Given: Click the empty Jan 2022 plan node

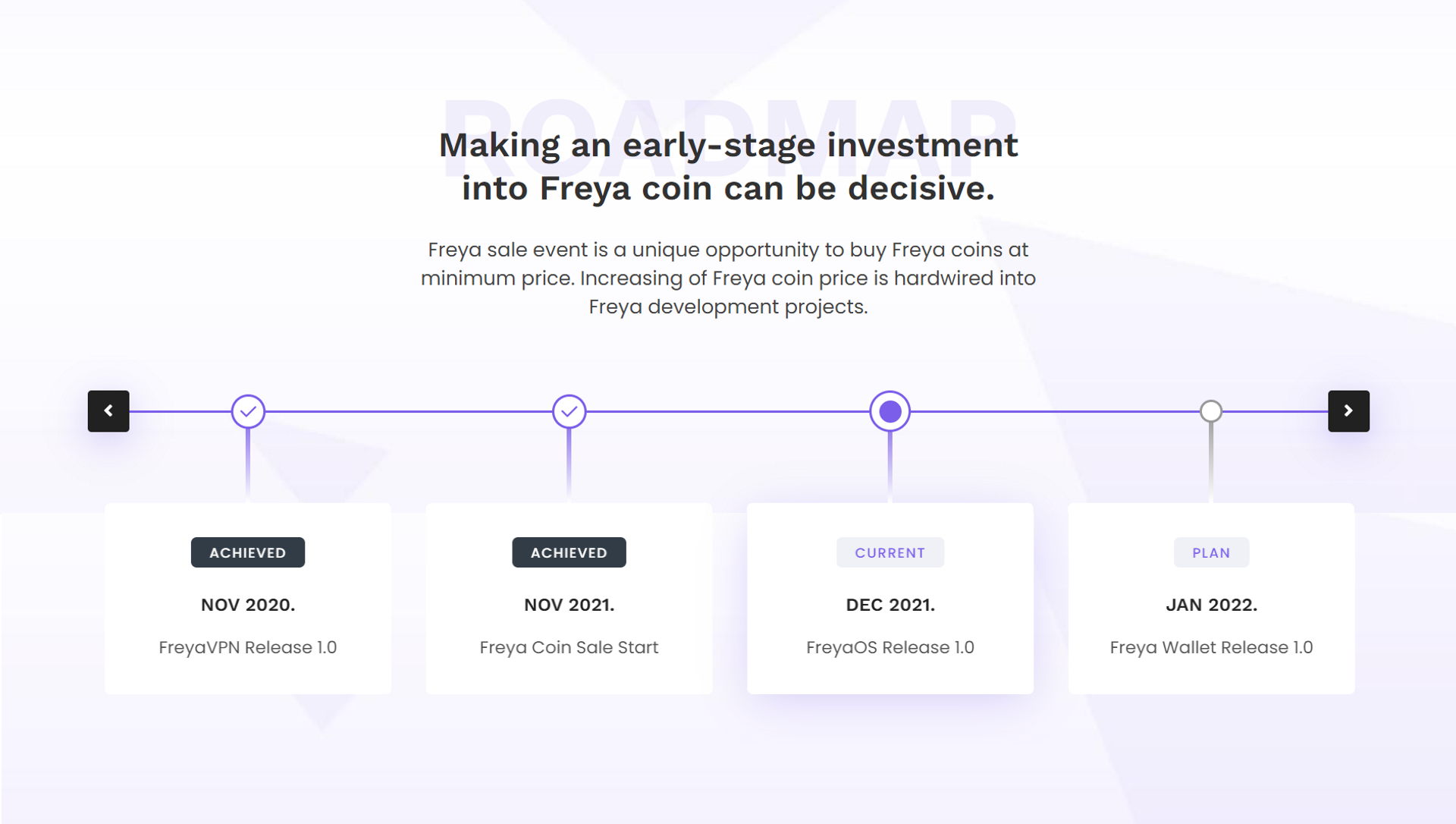Looking at the screenshot, I should 1211,411.
